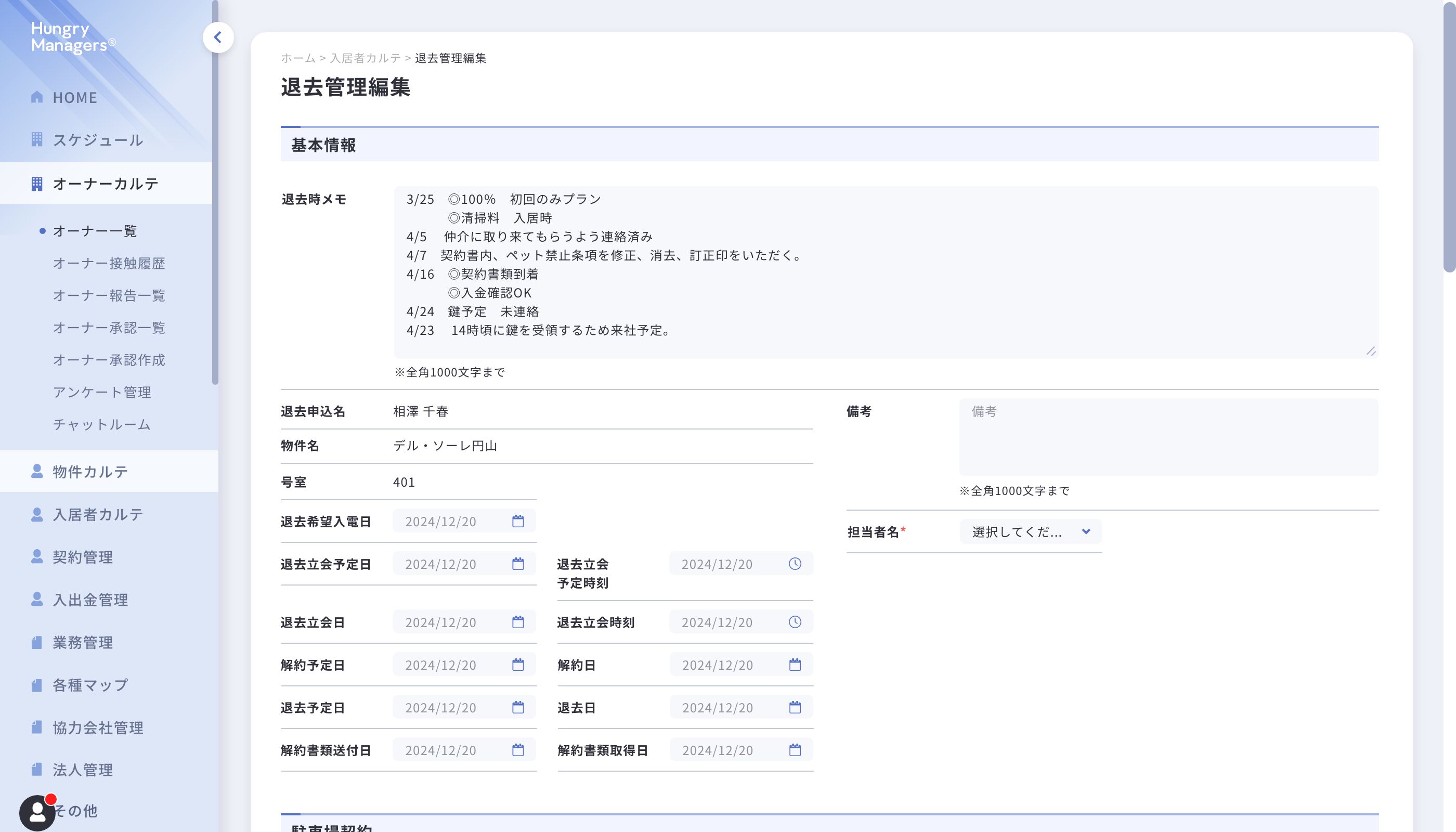Click the HOME house icon in sidebar
Screen dimensions: 1456x832
coord(37,97)
